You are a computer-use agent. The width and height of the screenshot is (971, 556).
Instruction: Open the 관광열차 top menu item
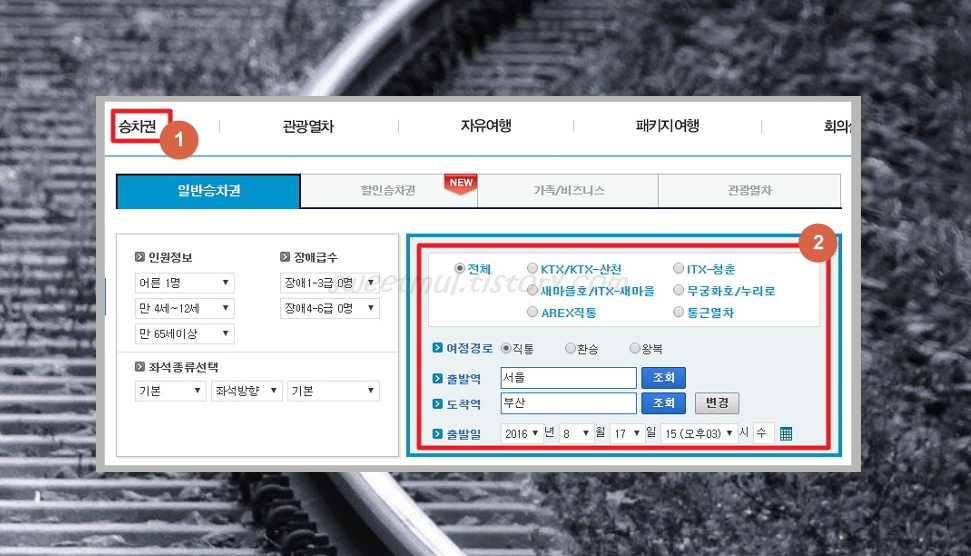308,127
